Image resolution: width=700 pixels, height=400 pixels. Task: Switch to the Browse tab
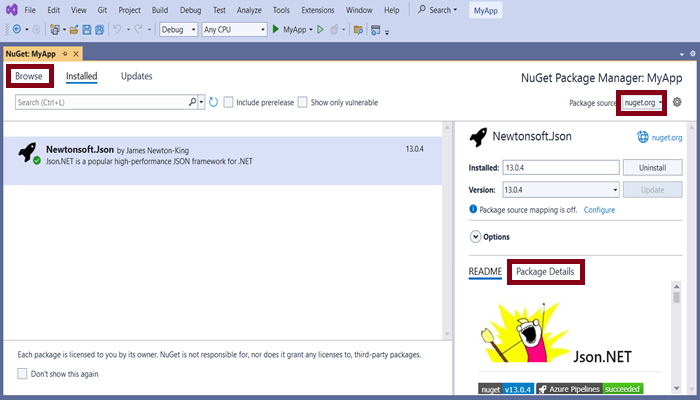29,76
